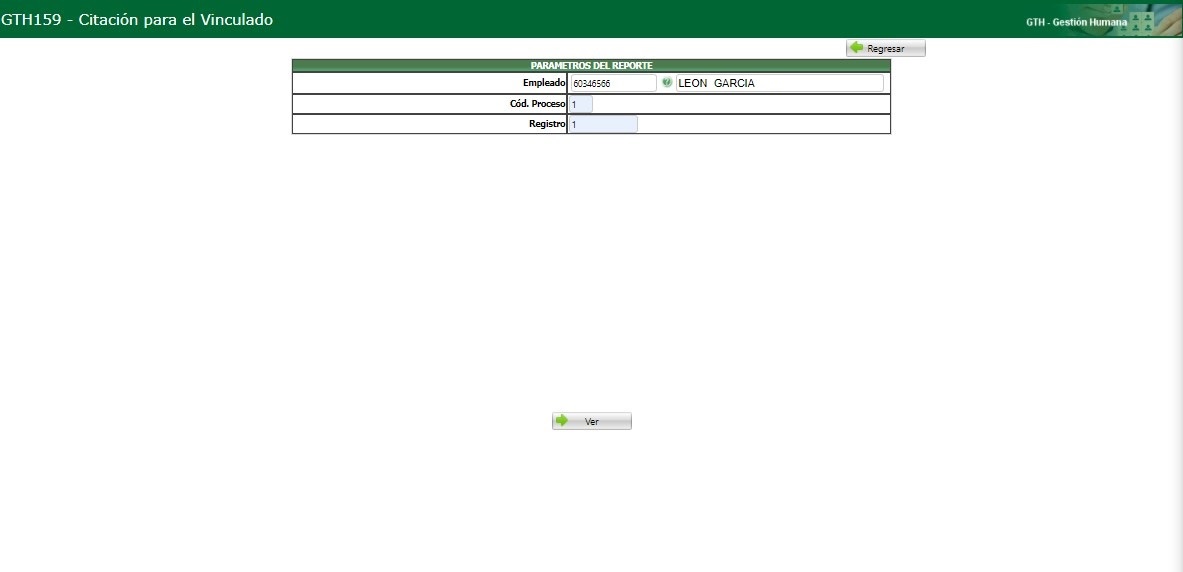
Task: Click the Regresar button
Action: (886, 48)
